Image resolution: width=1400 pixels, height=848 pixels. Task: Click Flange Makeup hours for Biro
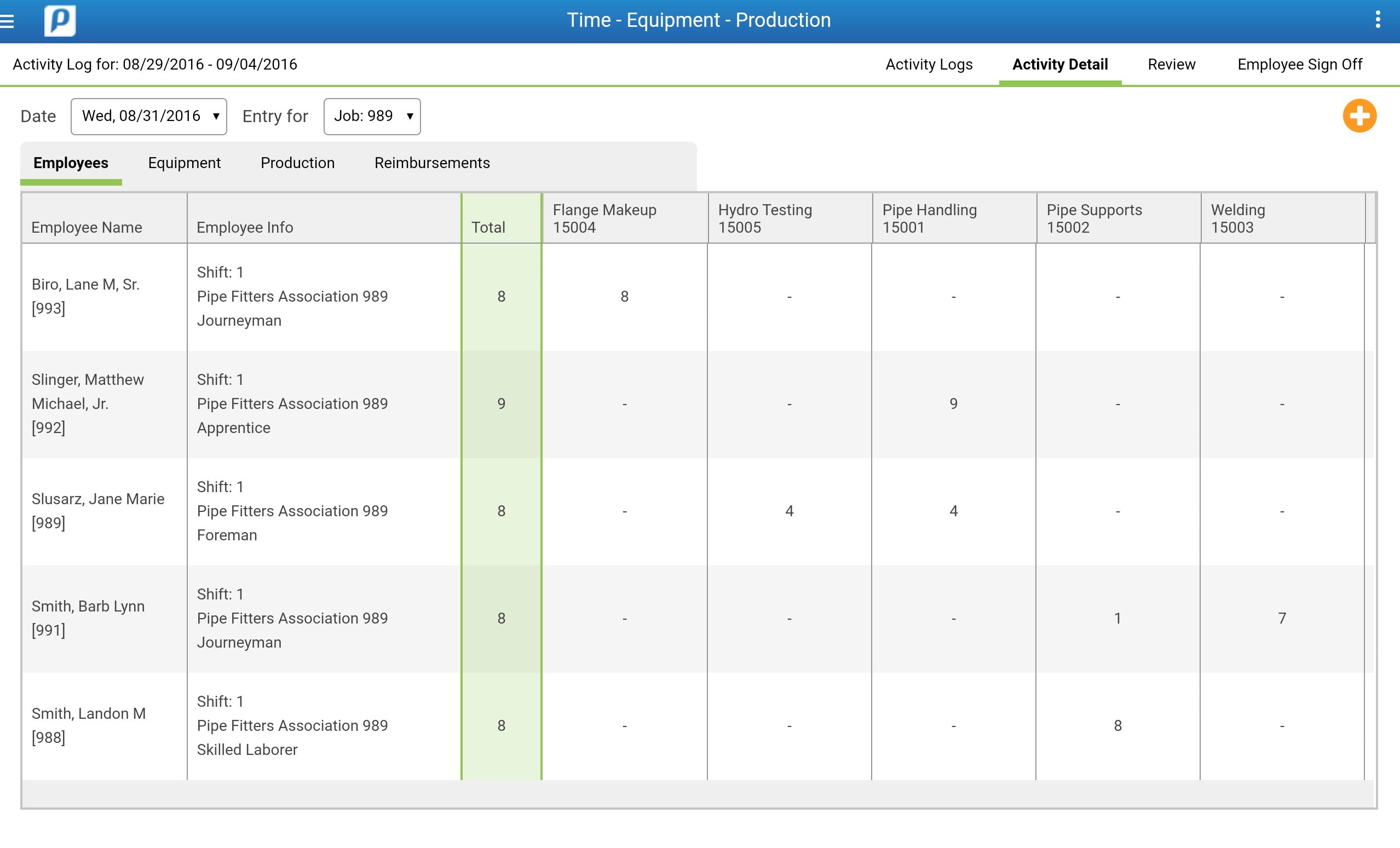(624, 297)
